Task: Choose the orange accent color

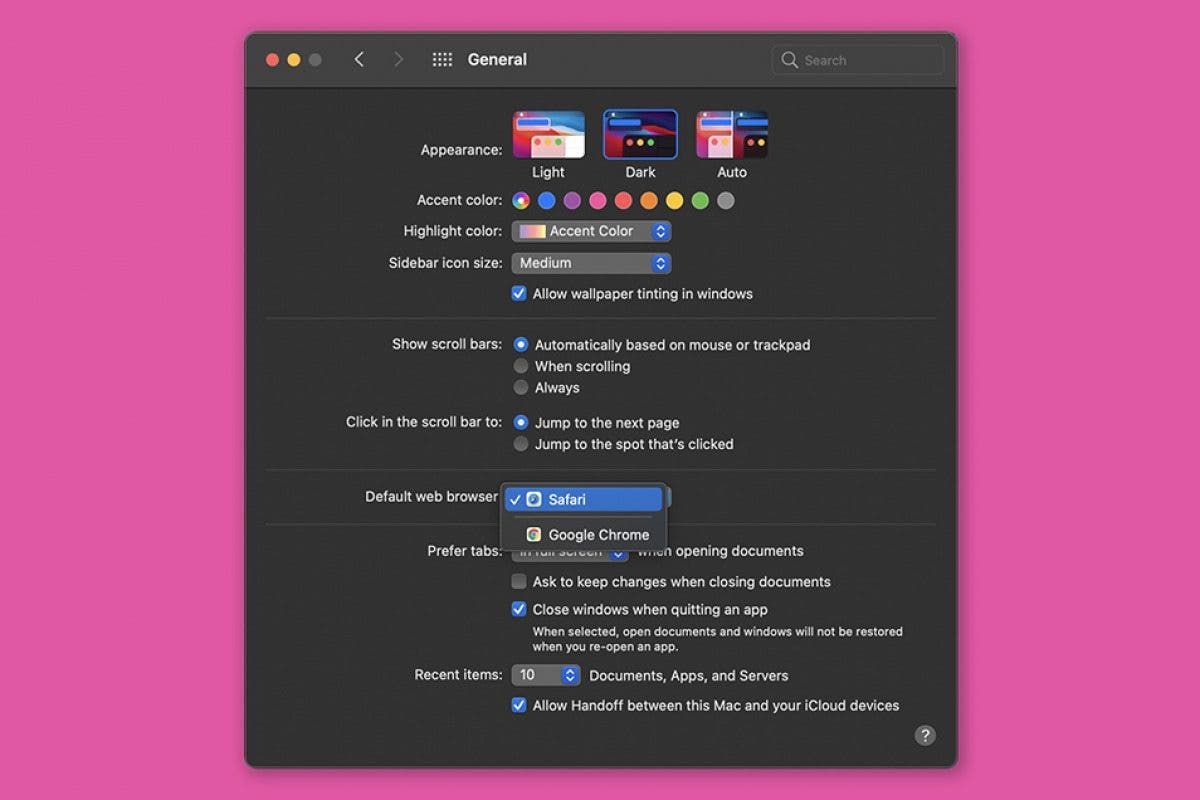Action: [649, 200]
